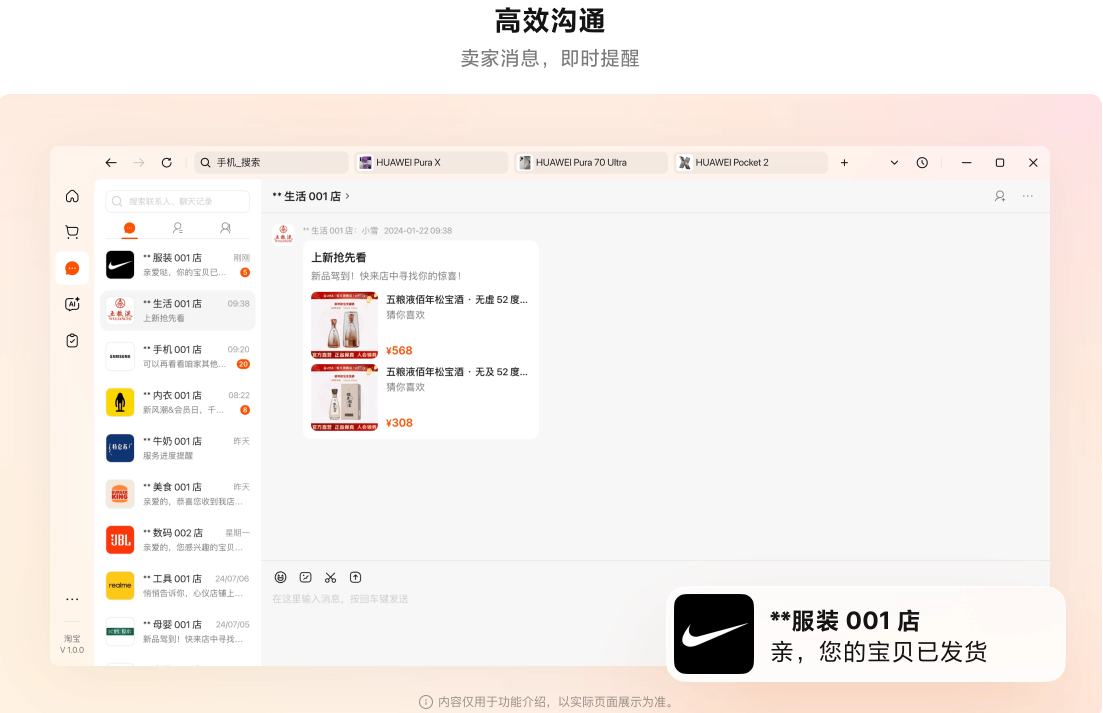Open the 美食 001店 conversation
Screen dimensions: 1103x713
[178, 494]
